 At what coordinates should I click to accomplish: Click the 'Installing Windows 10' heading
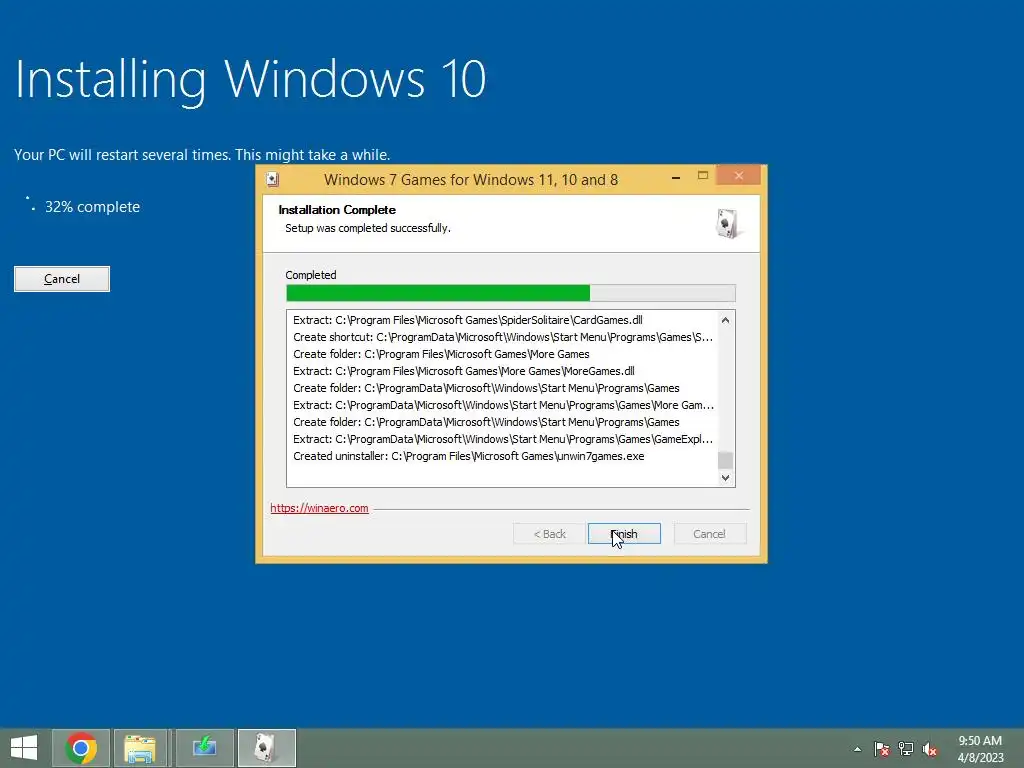[250, 80]
